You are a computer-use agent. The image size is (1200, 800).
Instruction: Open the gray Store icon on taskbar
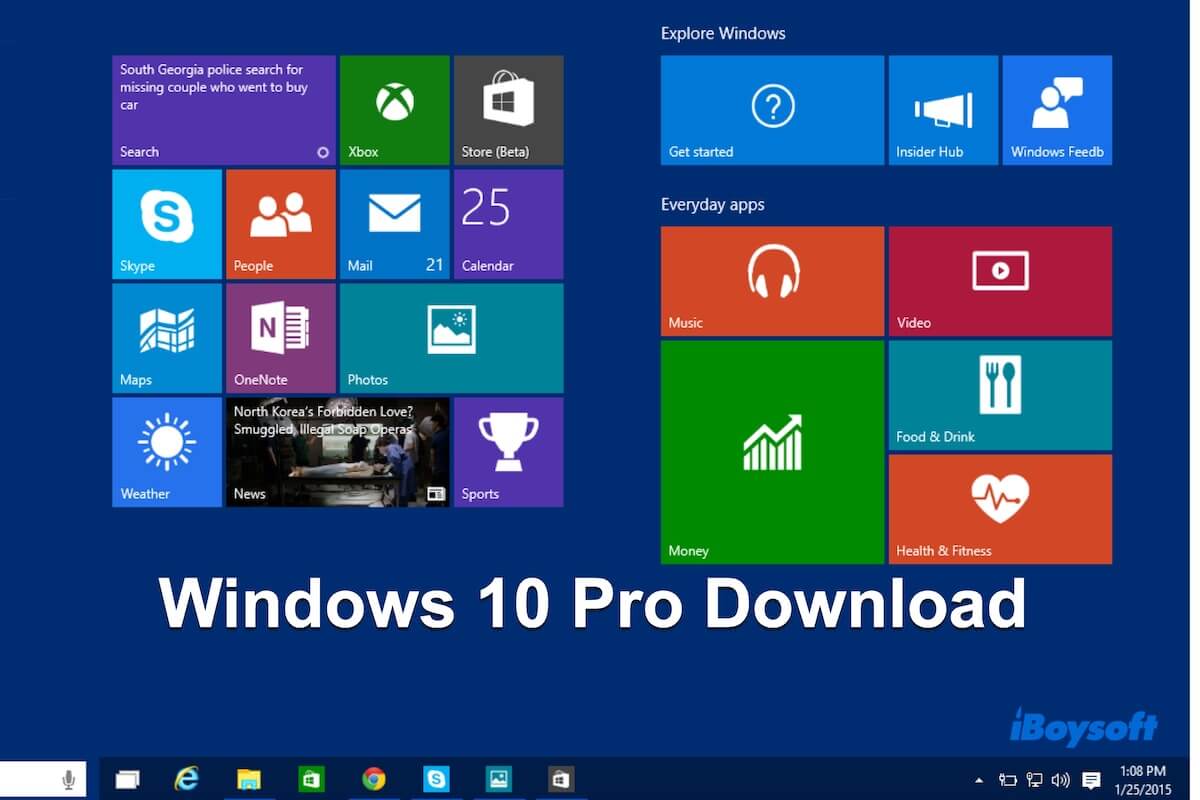coord(560,779)
